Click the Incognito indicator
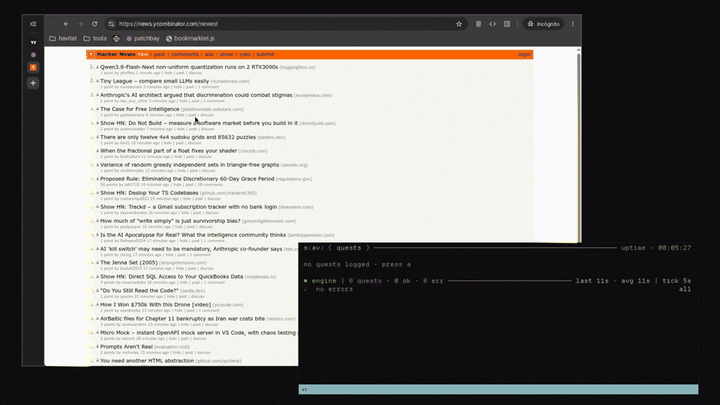The width and height of the screenshot is (720, 405). click(544, 24)
